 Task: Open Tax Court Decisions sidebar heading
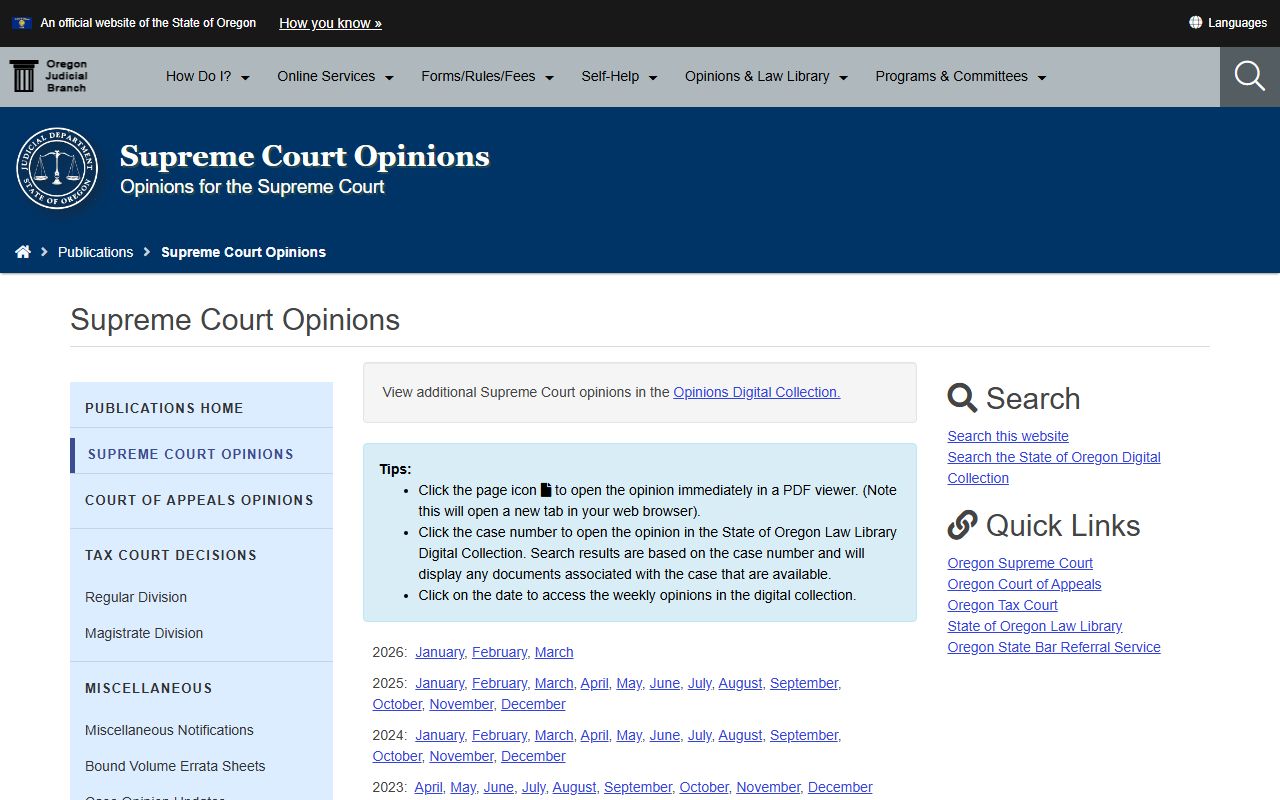(x=171, y=555)
